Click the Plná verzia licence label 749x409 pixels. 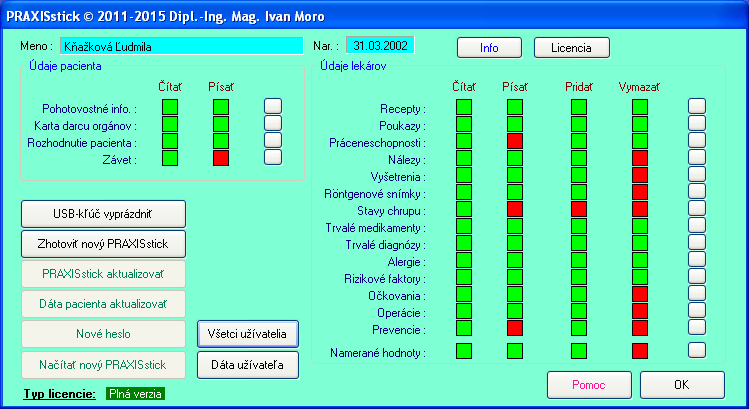pos(135,394)
